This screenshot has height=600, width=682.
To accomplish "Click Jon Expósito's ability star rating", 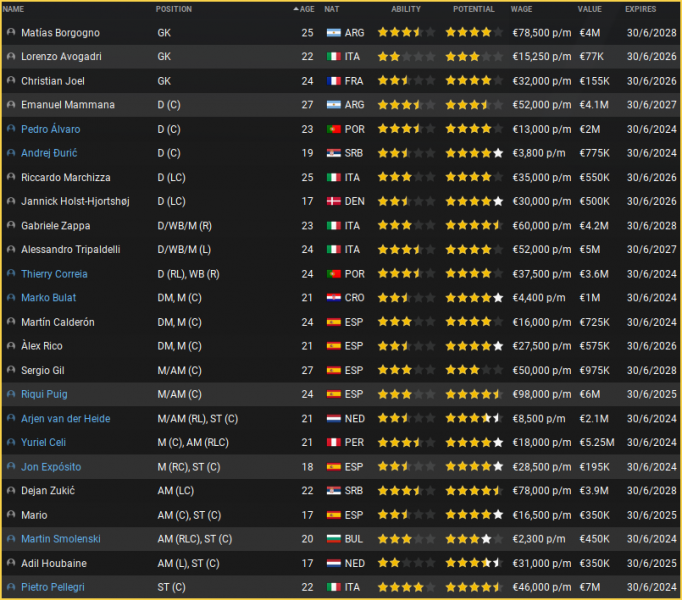I will 405,467.
